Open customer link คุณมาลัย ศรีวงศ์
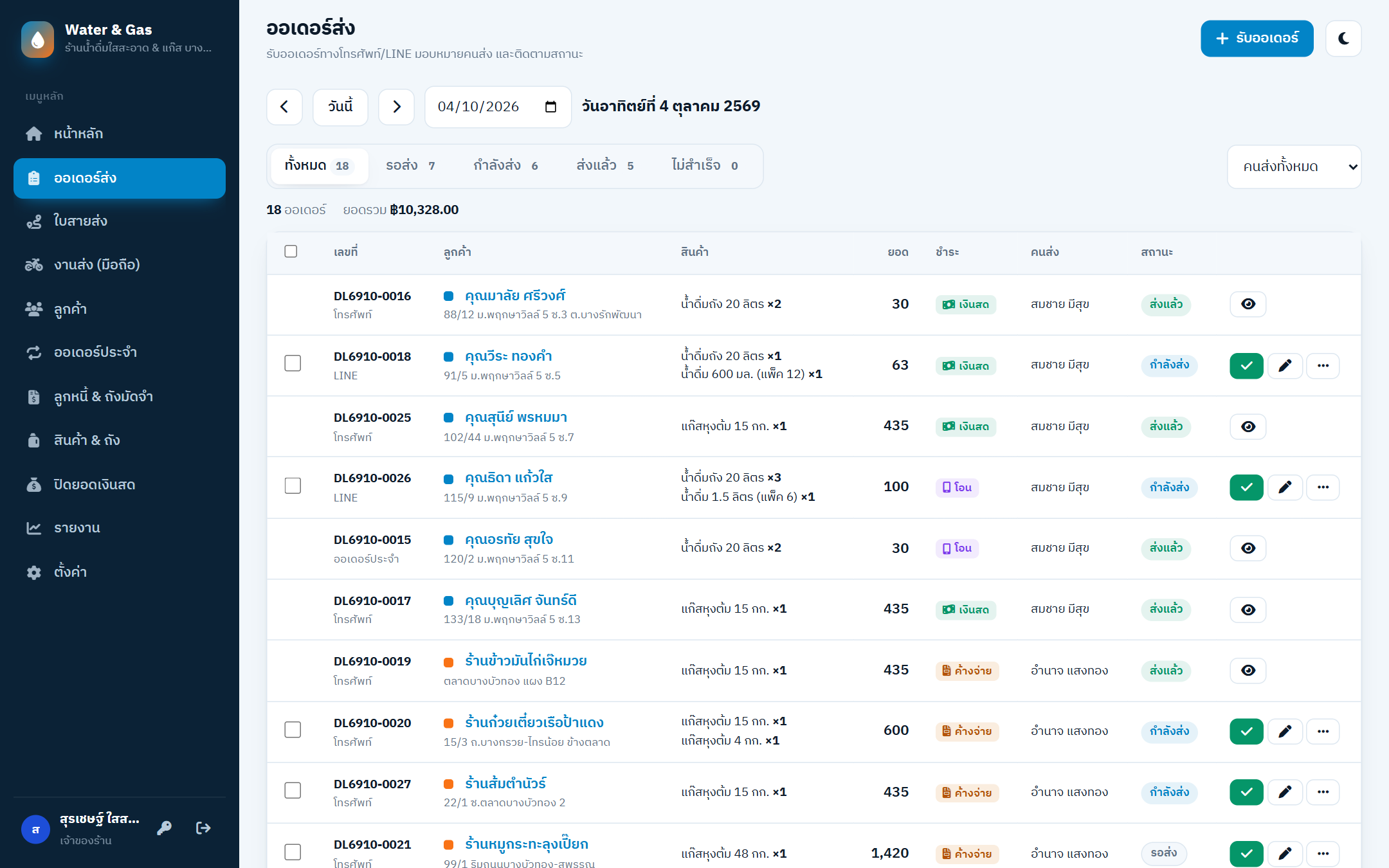Viewport: 1389px width, 868px height. (515, 296)
